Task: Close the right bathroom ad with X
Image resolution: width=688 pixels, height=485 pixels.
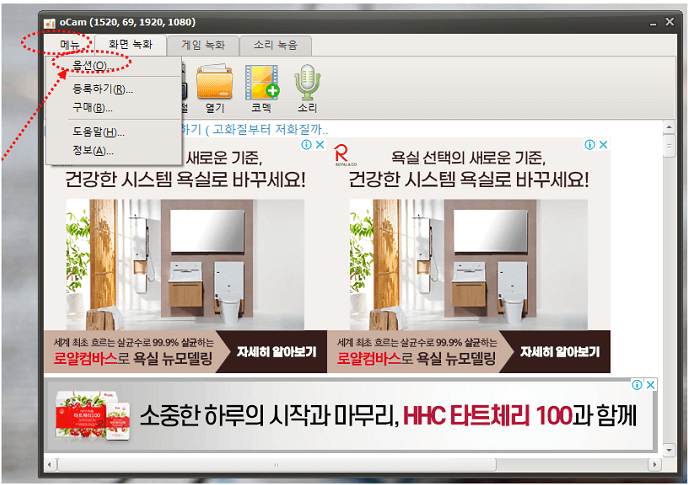Action: (603, 144)
